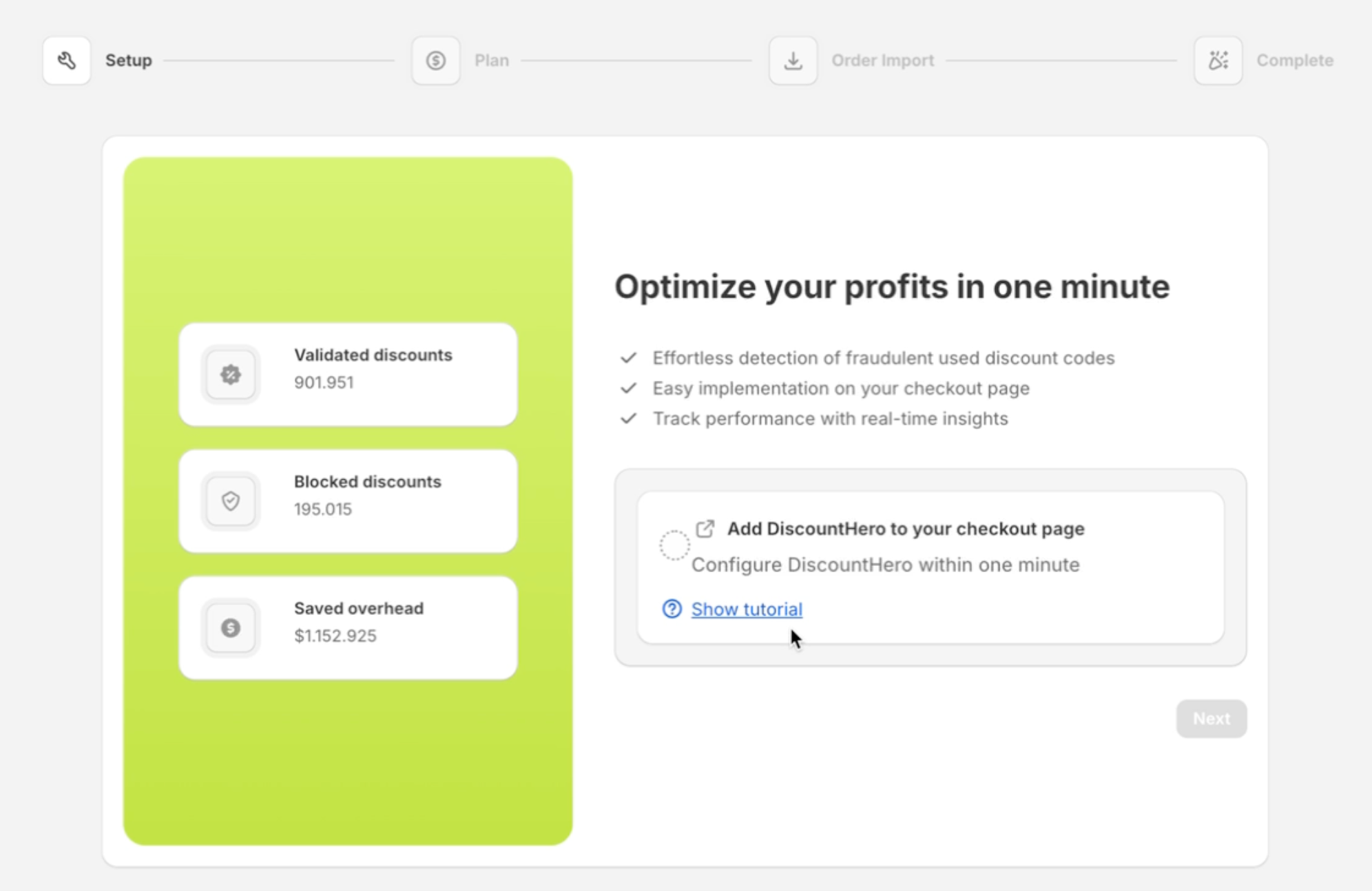This screenshot has width=1372, height=891.
Task: Click the Order Import download icon
Action: coord(793,61)
